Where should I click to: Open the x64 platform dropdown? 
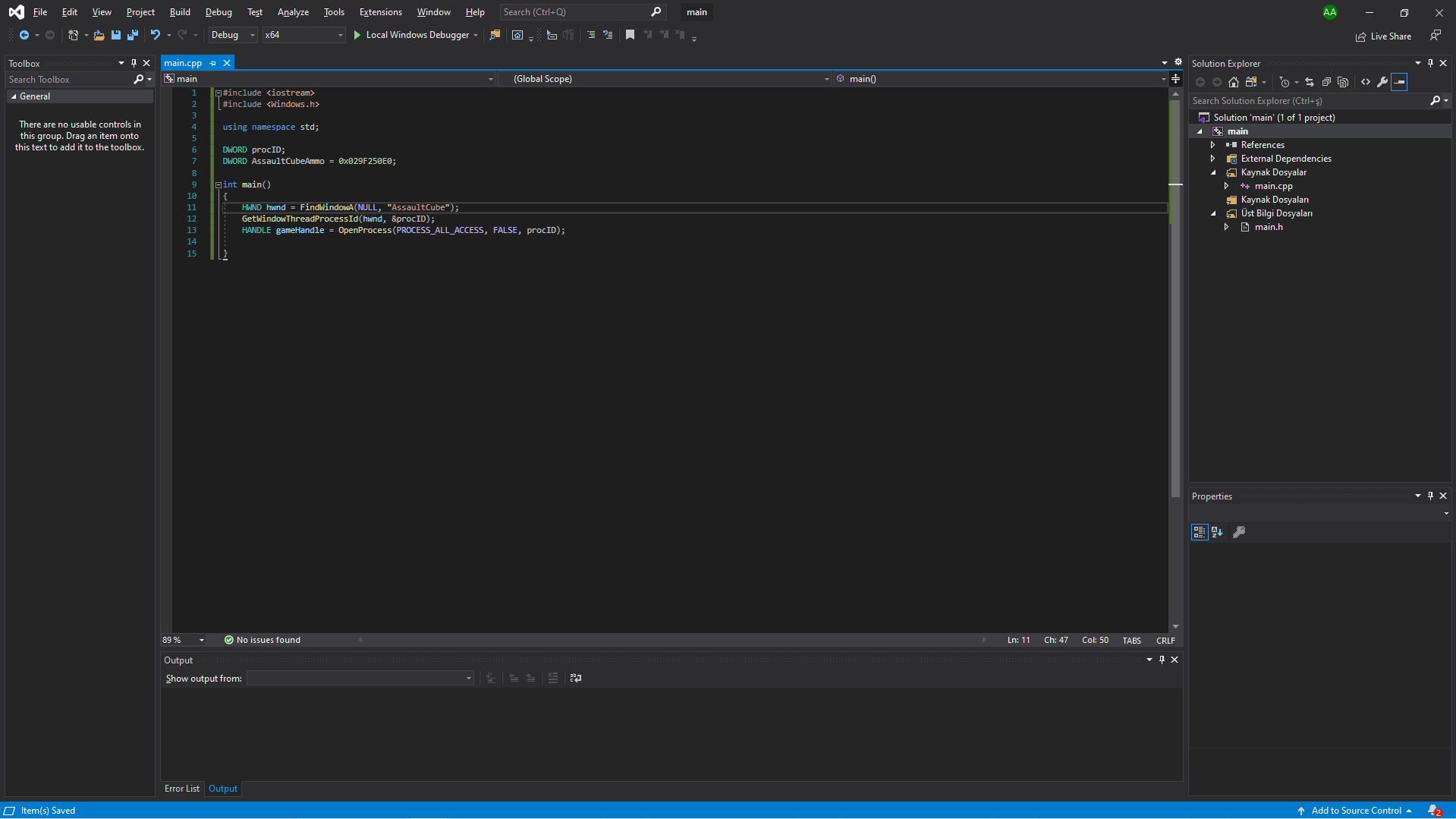click(x=303, y=35)
